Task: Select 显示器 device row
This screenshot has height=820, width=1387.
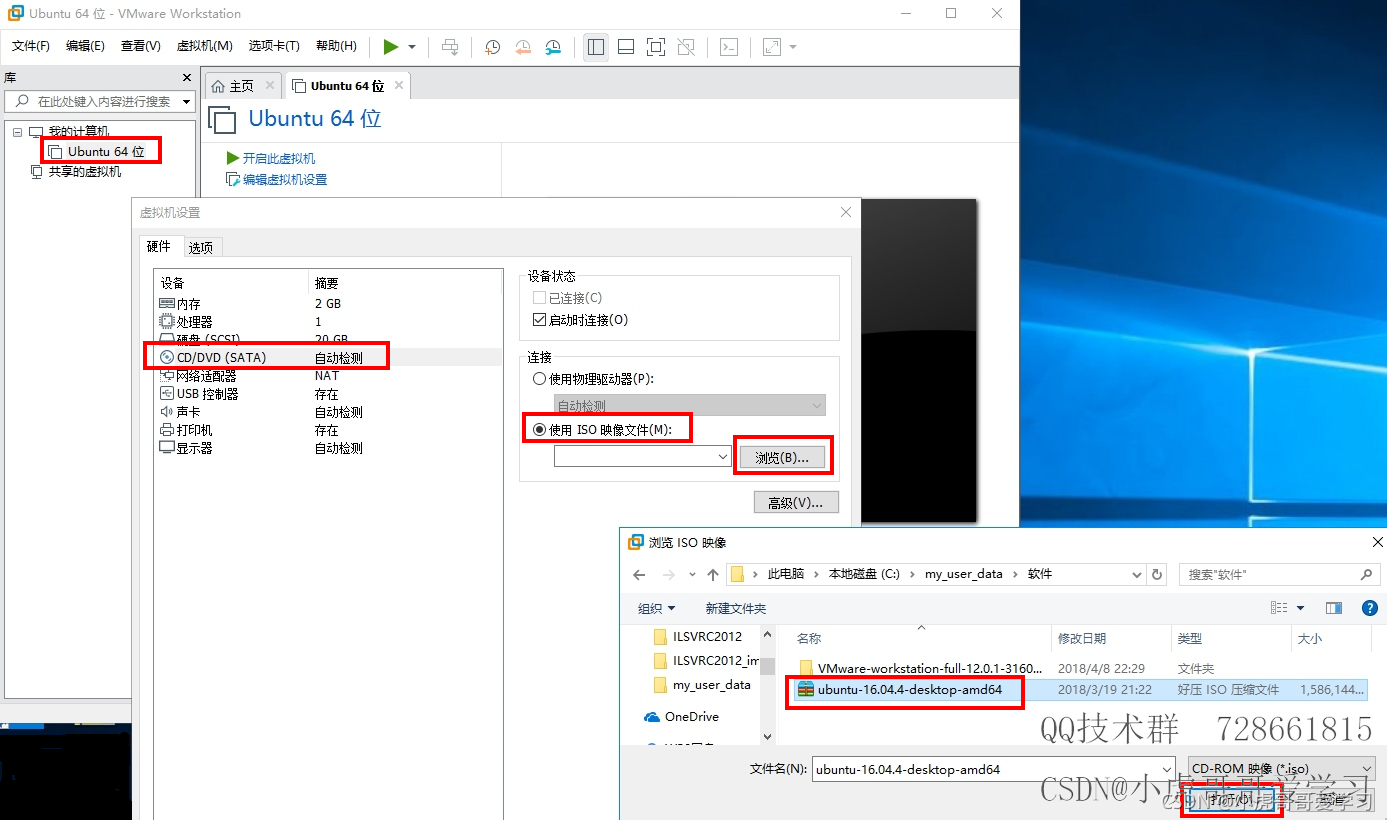Action: point(330,448)
